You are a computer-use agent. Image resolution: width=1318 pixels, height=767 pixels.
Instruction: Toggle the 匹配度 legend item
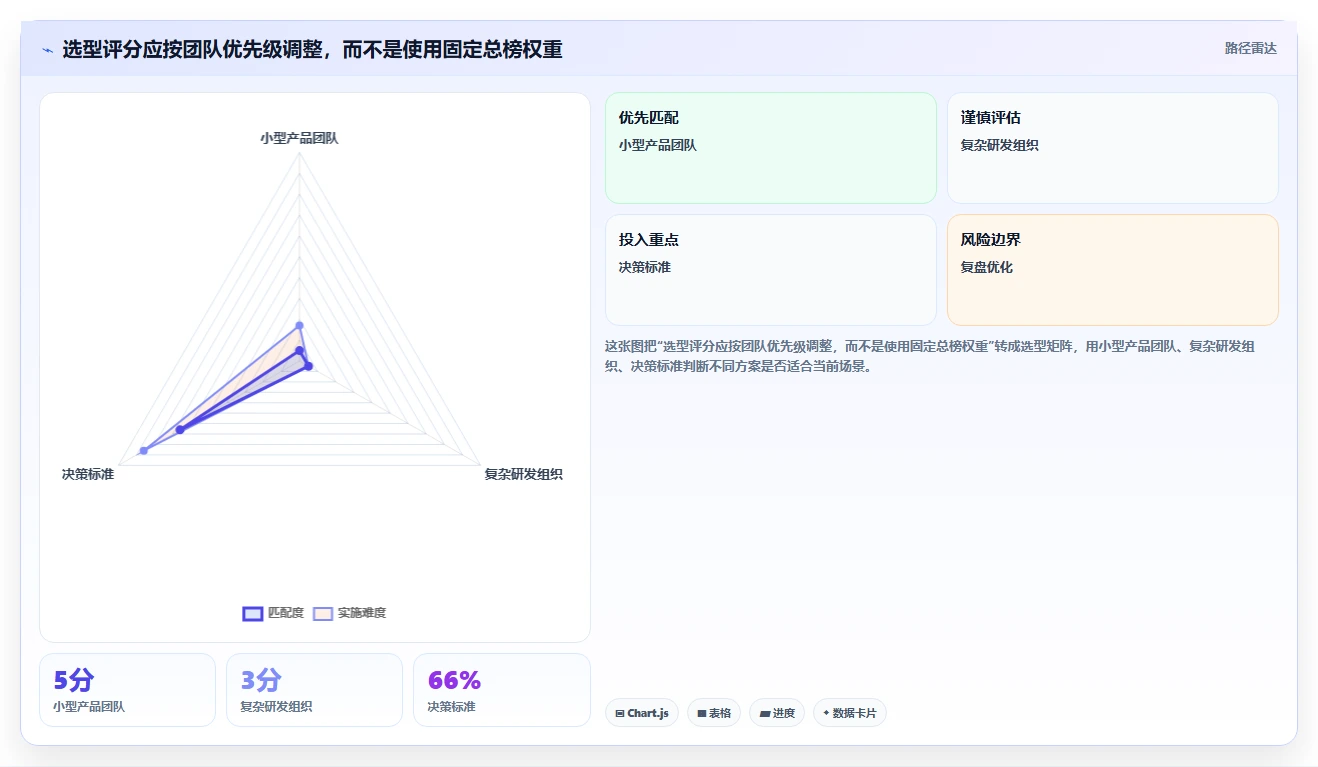273,613
